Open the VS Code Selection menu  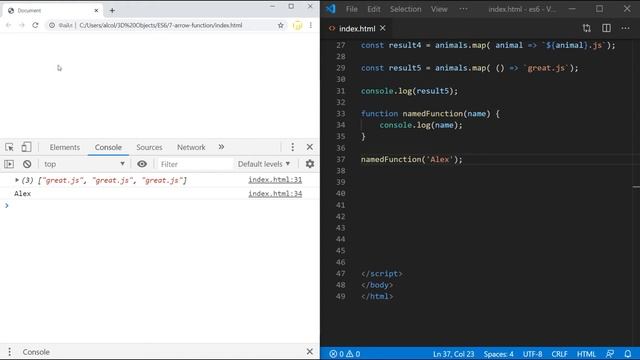(x=405, y=9)
